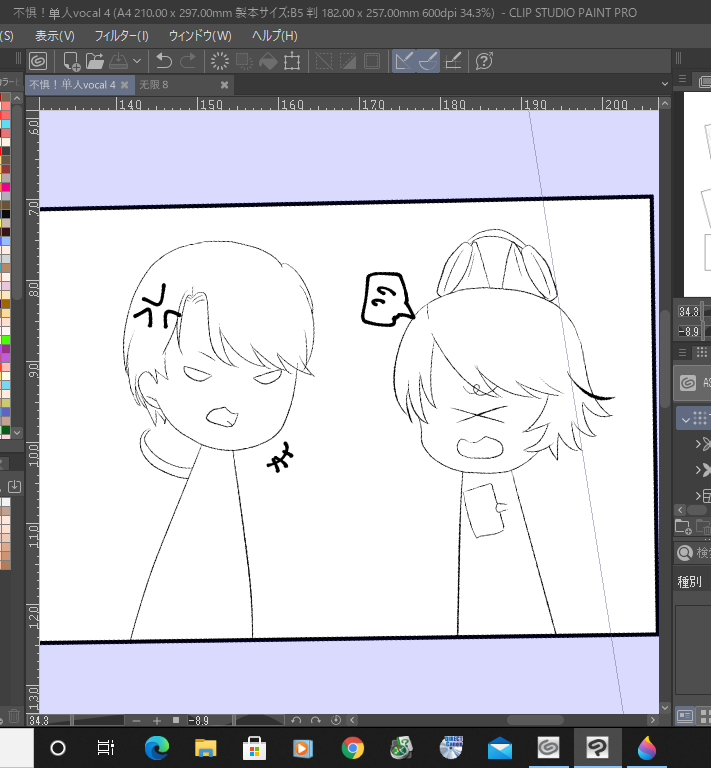
Task: Expand the second collapsed material tree item
Action: point(699,470)
